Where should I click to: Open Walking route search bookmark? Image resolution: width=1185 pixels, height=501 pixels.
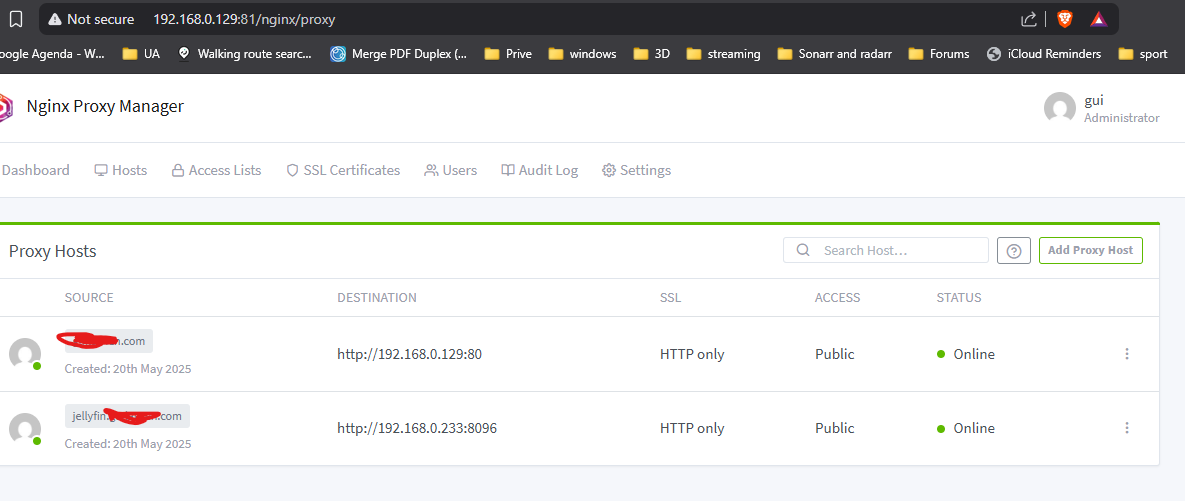pos(244,54)
